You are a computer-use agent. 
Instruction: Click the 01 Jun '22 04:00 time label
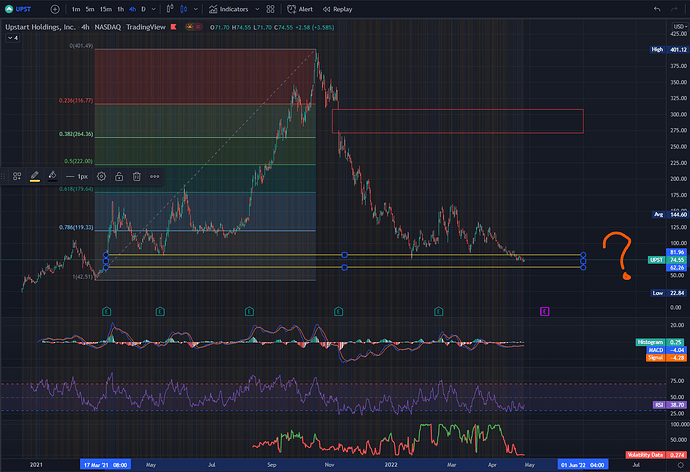pos(583,465)
